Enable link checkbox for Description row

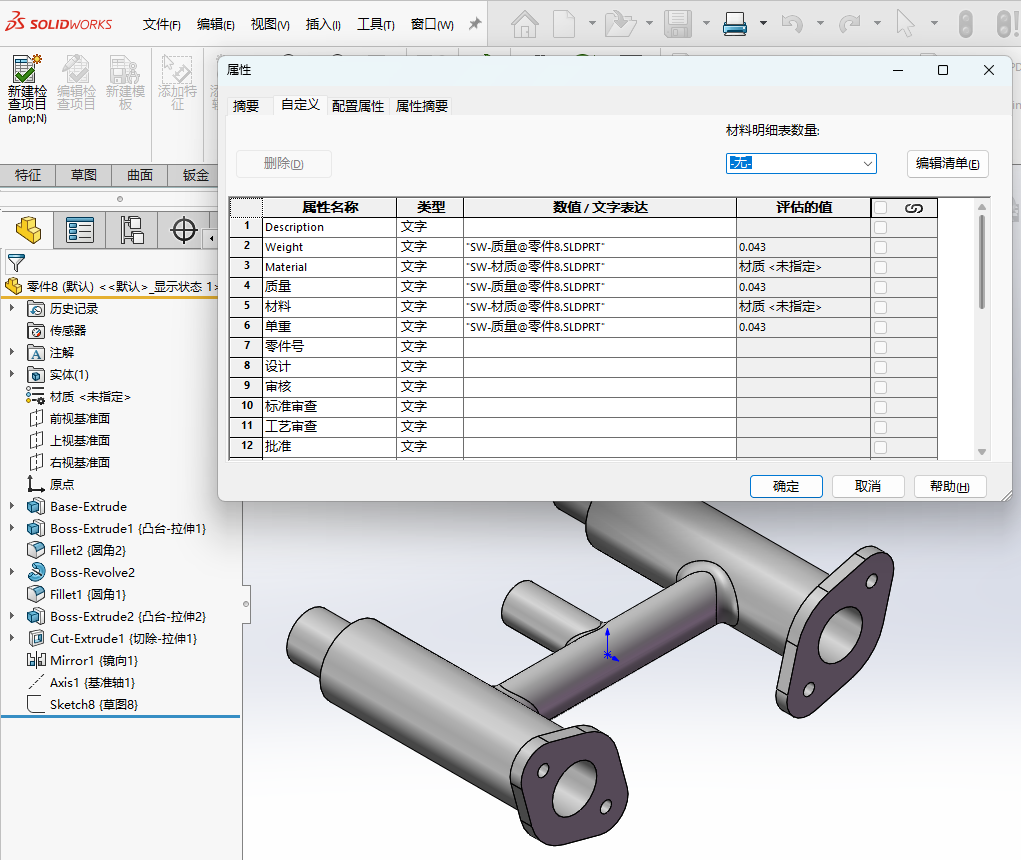point(880,227)
